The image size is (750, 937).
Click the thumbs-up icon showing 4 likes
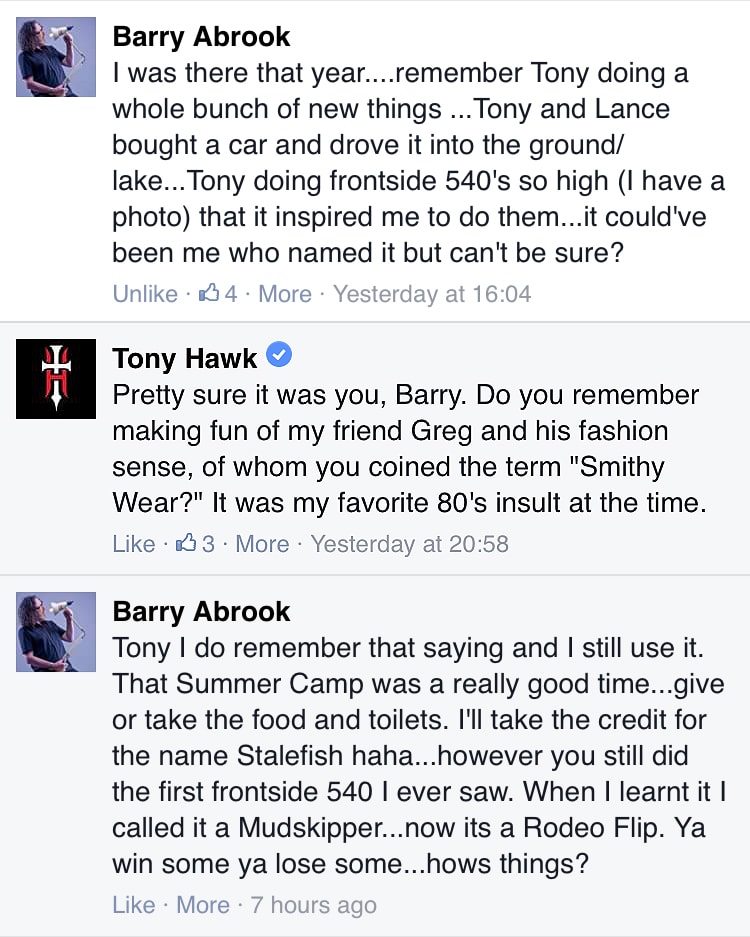coord(210,294)
